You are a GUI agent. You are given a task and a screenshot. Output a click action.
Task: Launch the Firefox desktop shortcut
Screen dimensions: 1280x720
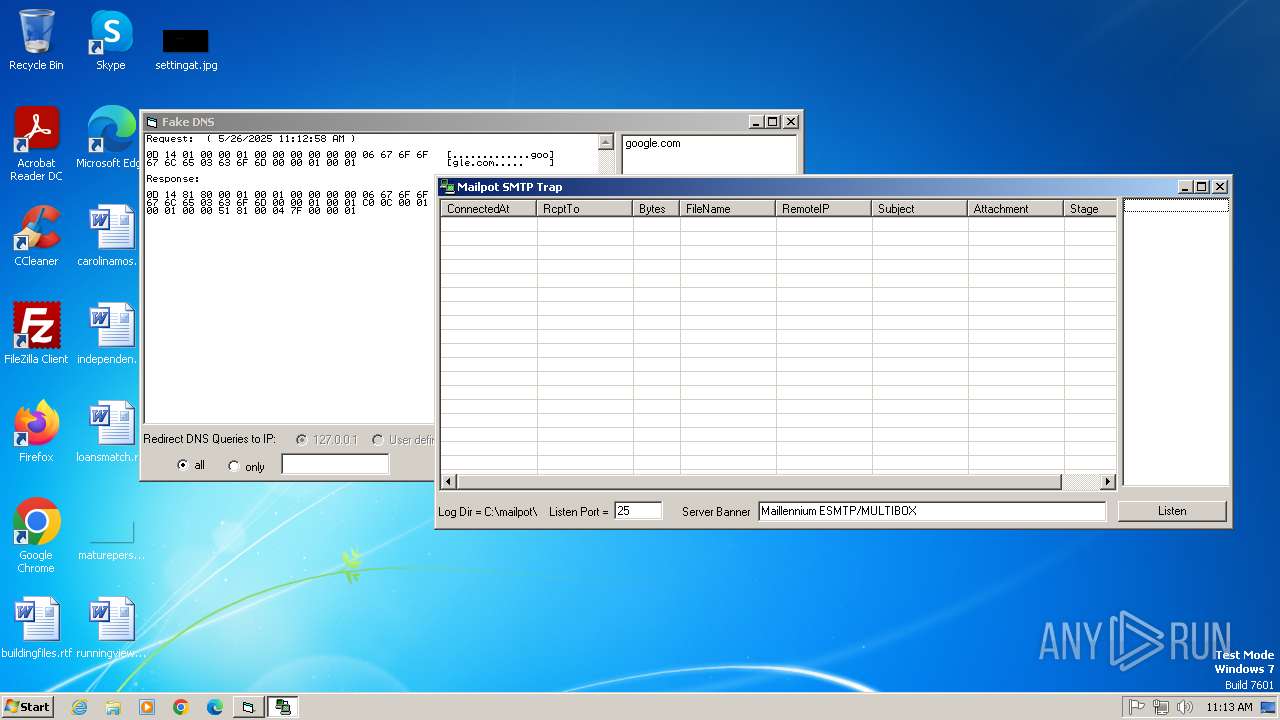pyautogui.click(x=36, y=432)
